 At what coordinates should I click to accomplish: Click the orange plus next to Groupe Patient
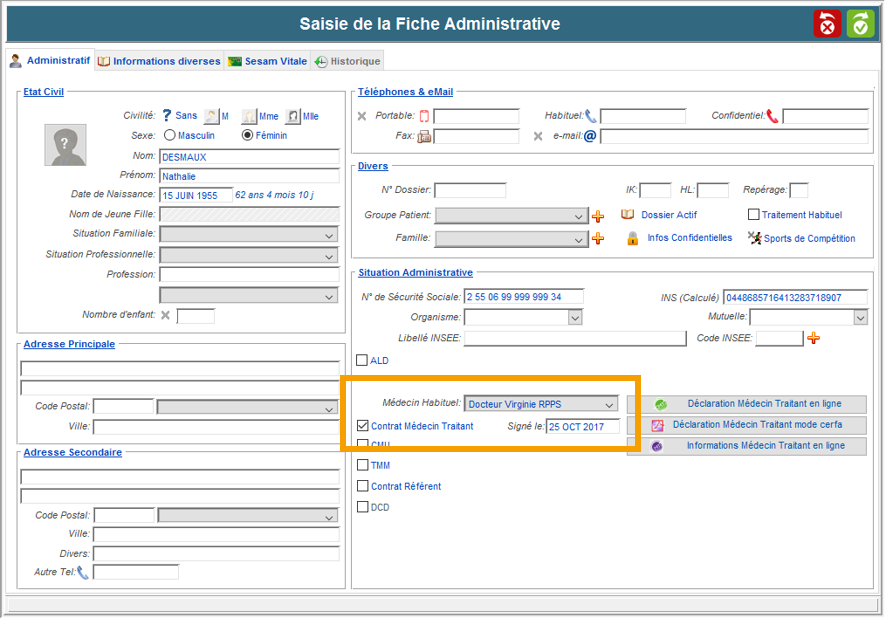(x=599, y=216)
